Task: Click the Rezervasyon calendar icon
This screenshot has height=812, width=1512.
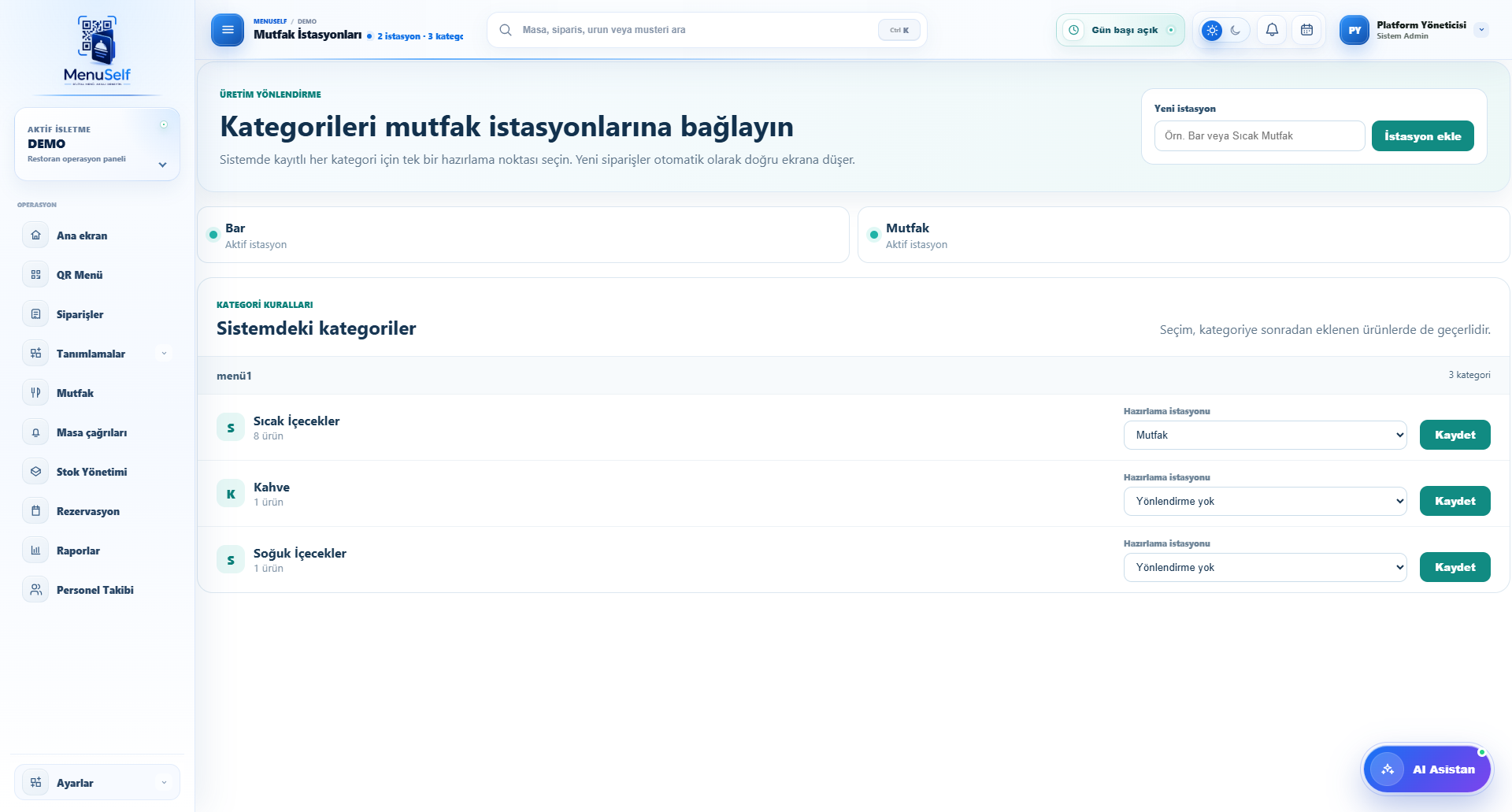Action: 35,511
